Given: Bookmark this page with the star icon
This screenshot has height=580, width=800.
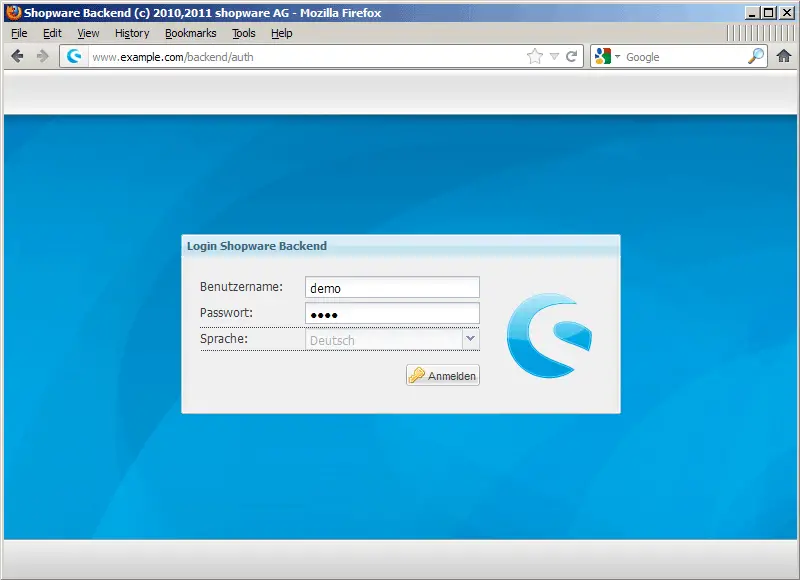Looking at the screenshot, I should pyautogui.click(x=535, y=56).
